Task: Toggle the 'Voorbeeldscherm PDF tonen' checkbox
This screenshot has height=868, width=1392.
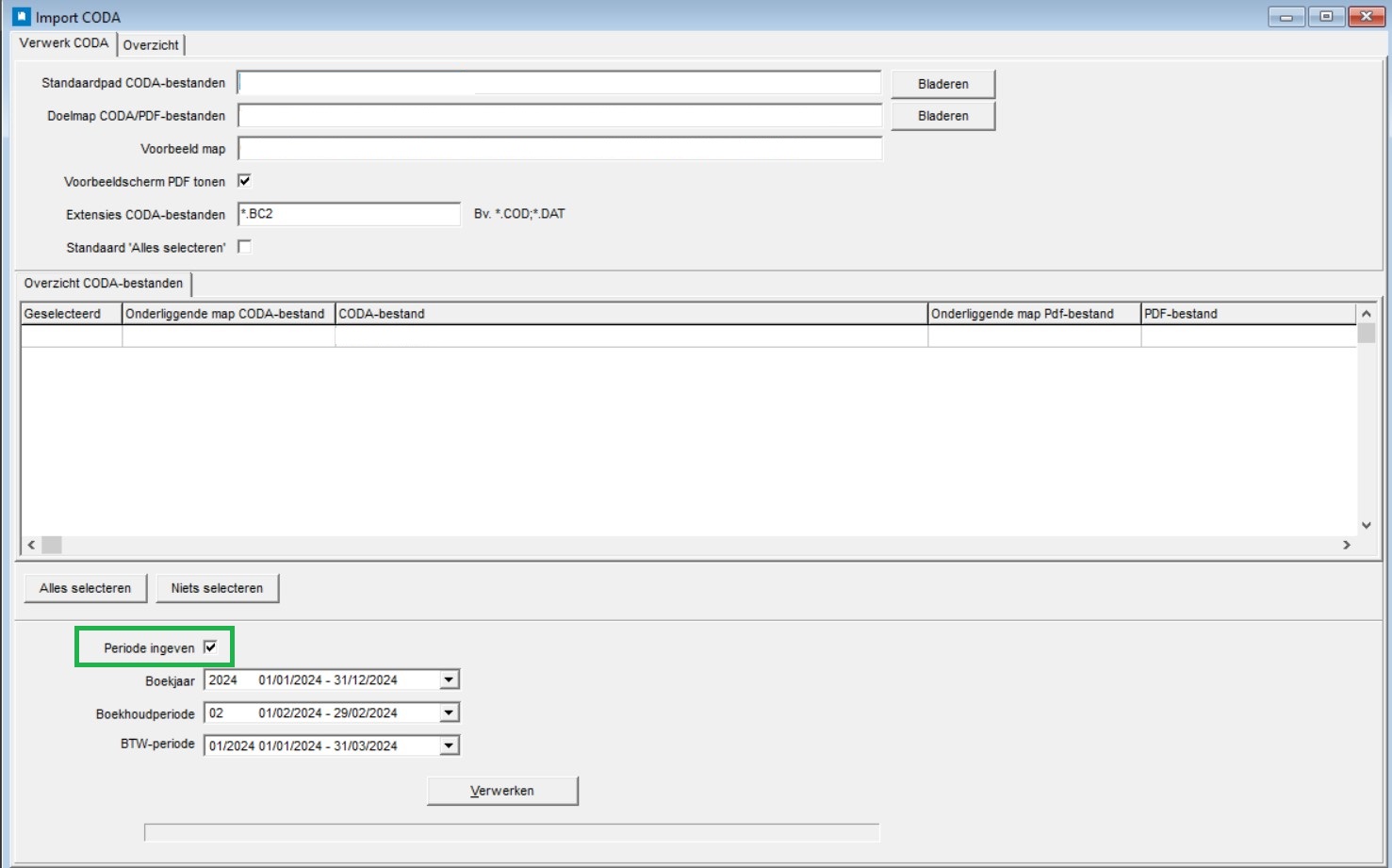Action: [x=245, y=181]
